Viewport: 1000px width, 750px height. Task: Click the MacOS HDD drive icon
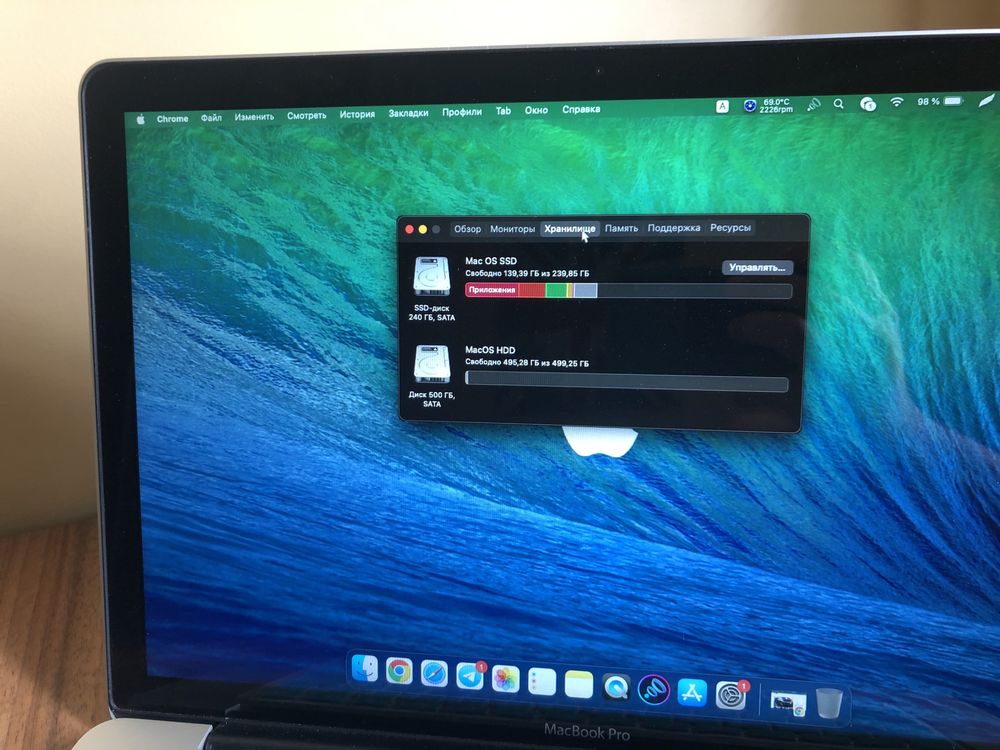click(432, 364)
